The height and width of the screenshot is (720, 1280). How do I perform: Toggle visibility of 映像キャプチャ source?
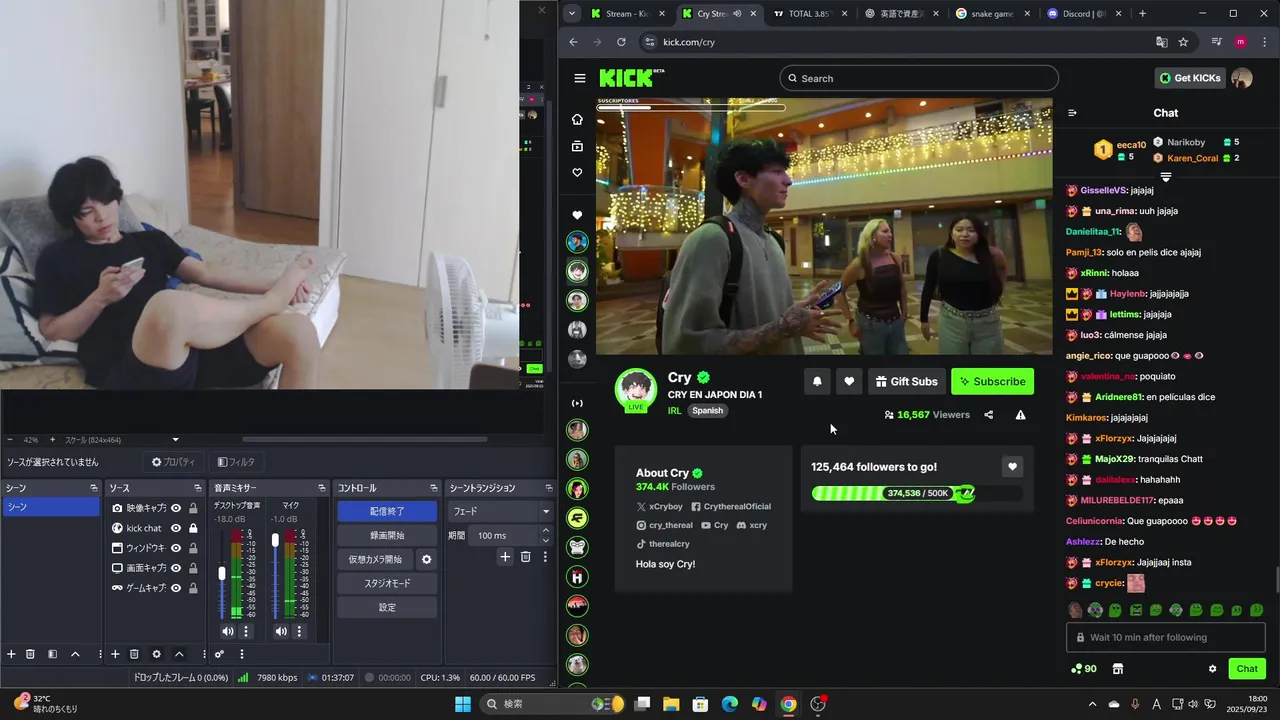coord(176,508)
